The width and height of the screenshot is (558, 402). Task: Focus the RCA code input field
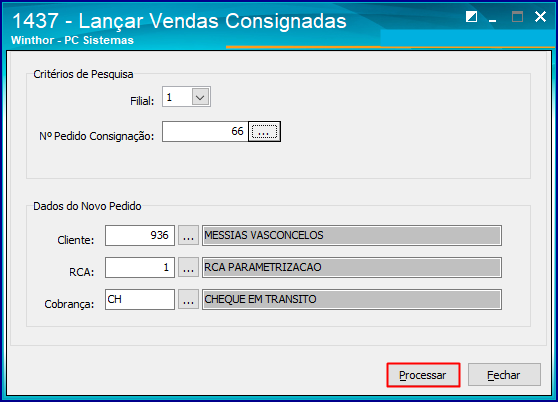coord(140,267)
